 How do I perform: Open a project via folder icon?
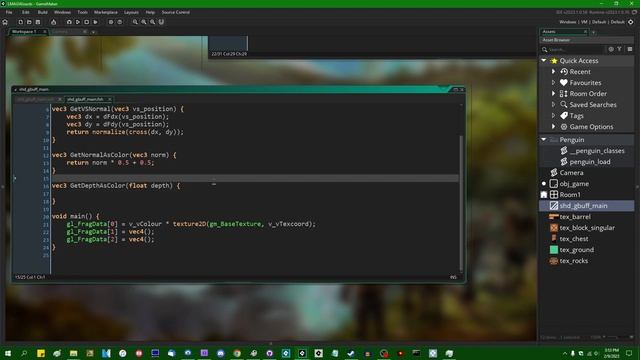29,22
